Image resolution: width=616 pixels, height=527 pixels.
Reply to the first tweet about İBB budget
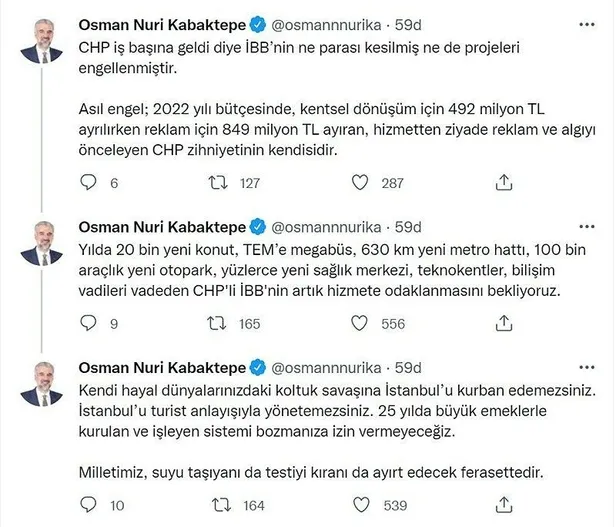click(88, 183)
